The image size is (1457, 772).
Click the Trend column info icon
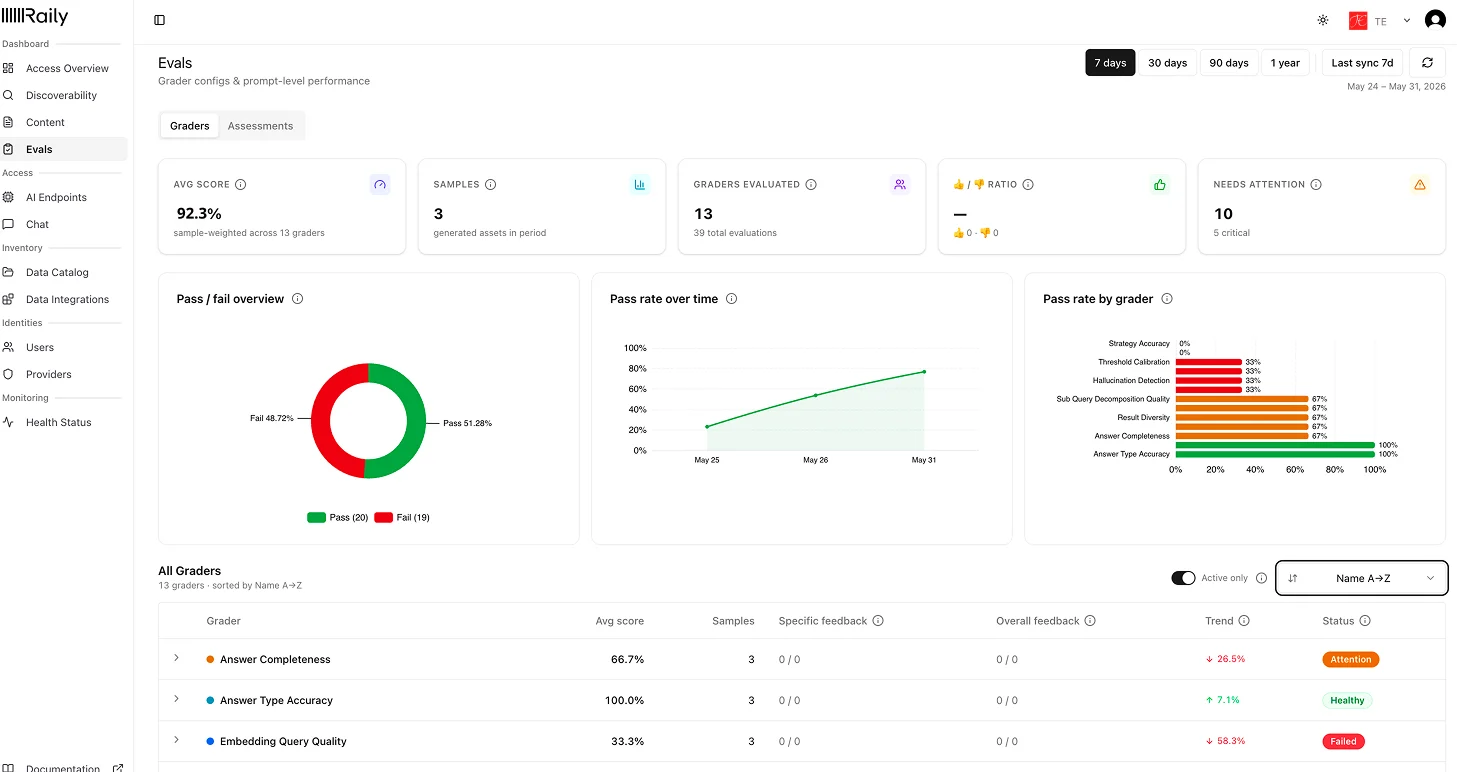point(1244,621)
